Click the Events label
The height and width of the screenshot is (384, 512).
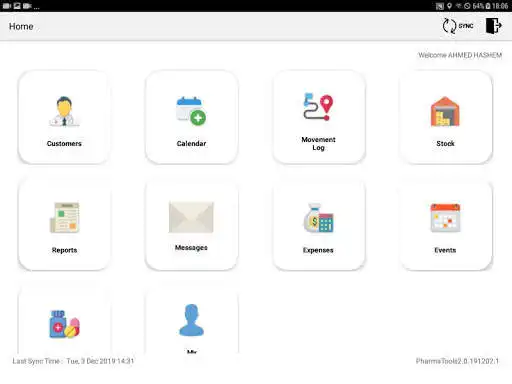coord(445,250)
